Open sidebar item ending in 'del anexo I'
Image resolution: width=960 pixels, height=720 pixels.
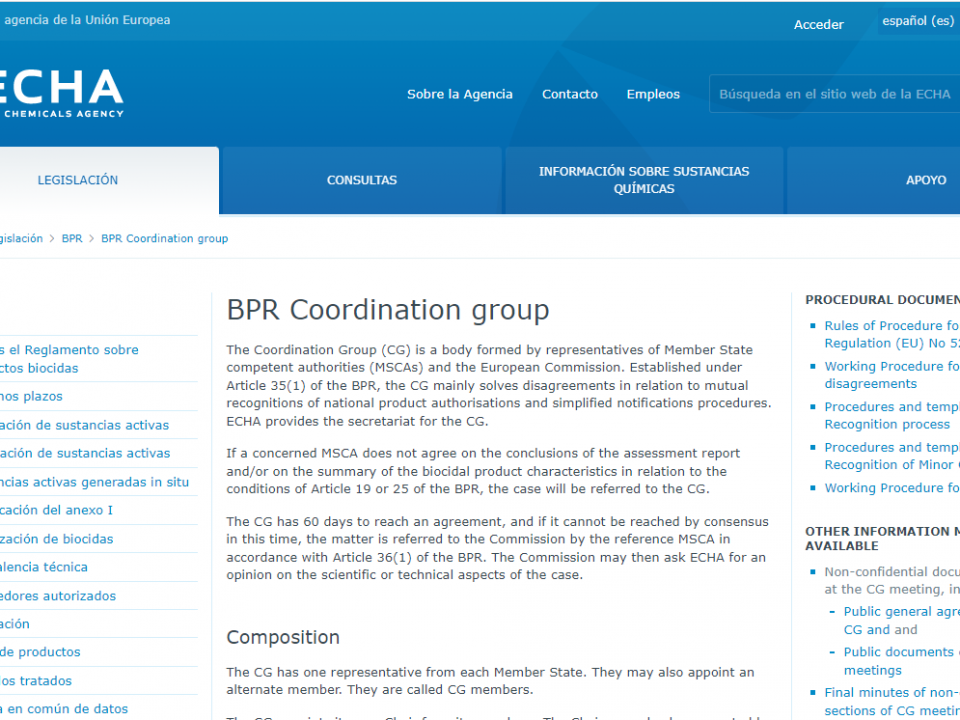coord(56,510)
